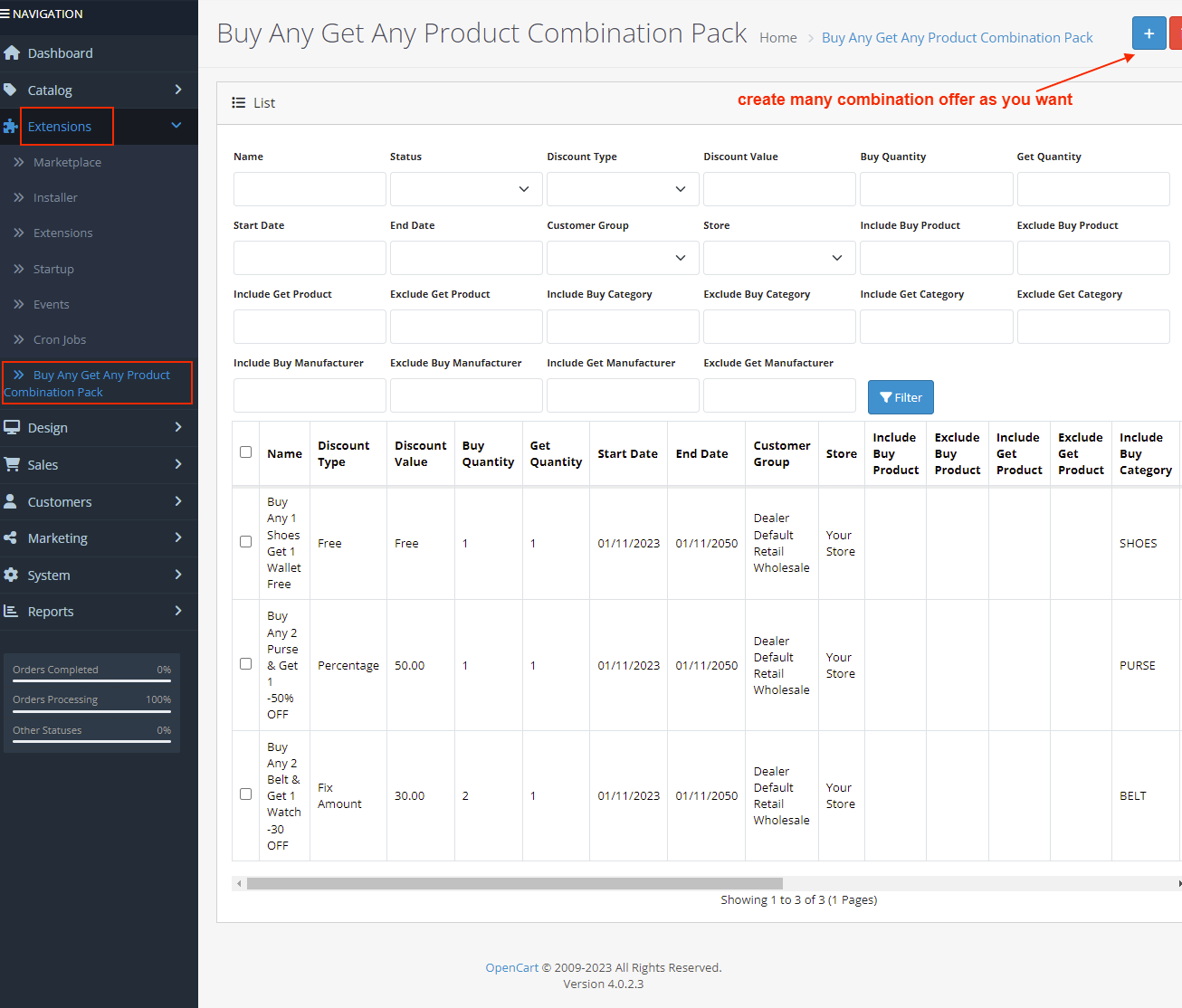Screen dimensions: 1182x1008
Task: Click the Design monitor icon
Action: [x=12, y=428]
